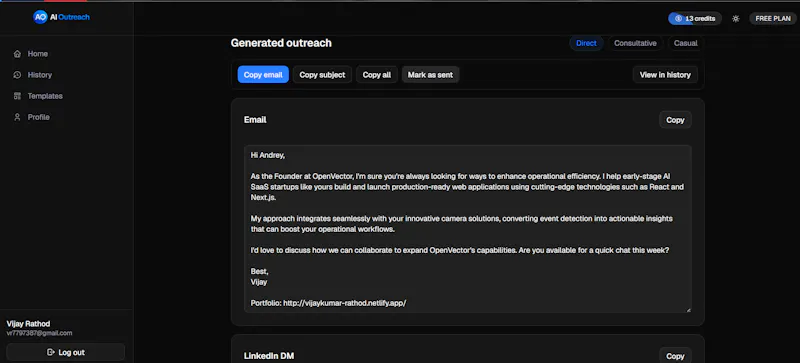
Task: Click Mark as sent
Action: click(430, 75)
